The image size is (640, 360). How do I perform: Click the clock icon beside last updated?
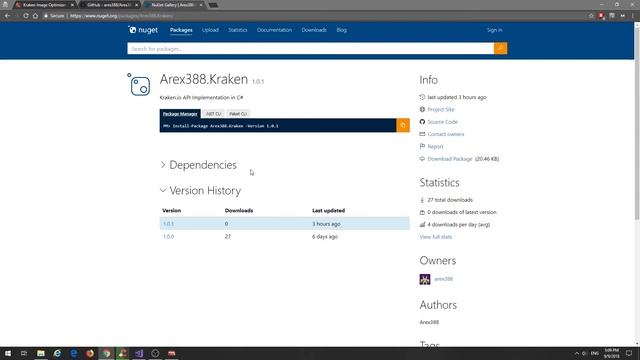pos(422,97)
